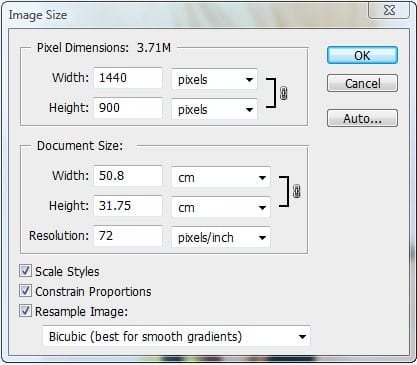Confirm with the OK button
This screenshot has height=365, width=417.
362,55
